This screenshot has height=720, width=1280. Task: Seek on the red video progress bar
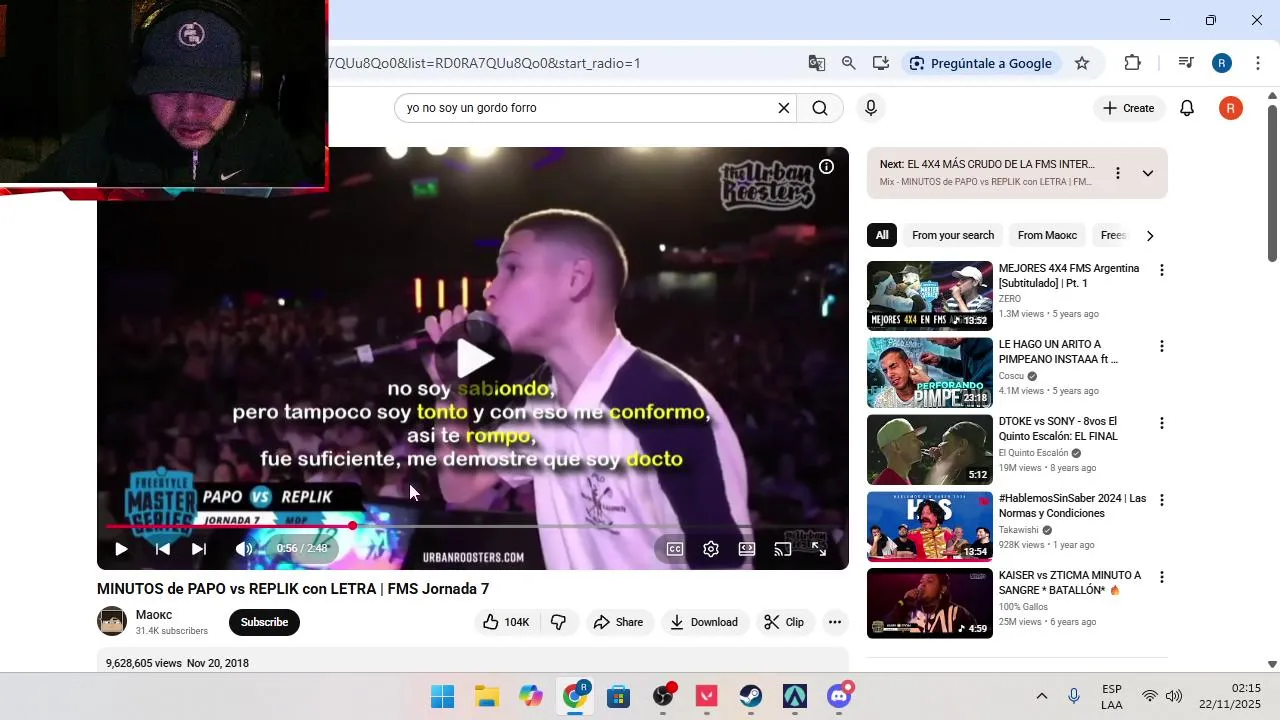472,526
